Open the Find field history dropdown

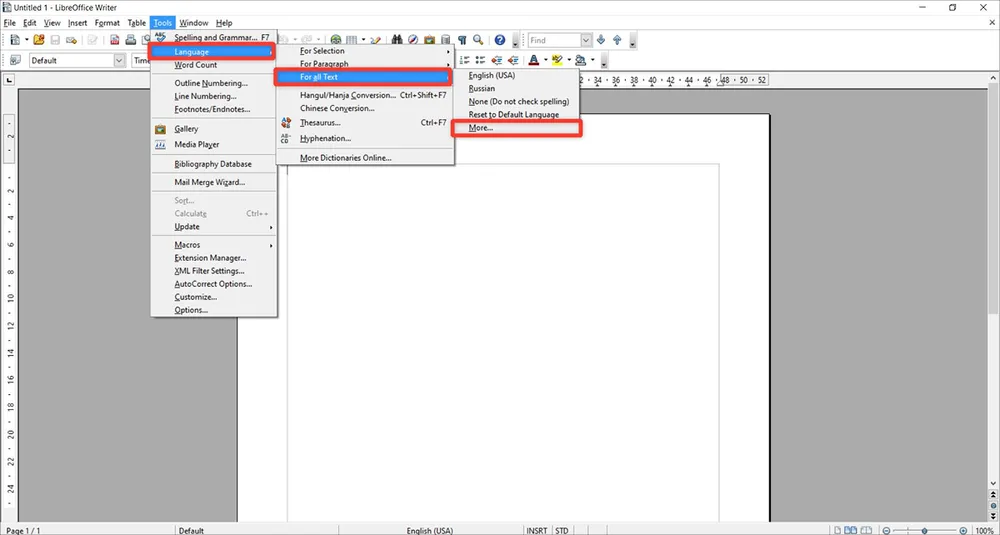point(586,40)
